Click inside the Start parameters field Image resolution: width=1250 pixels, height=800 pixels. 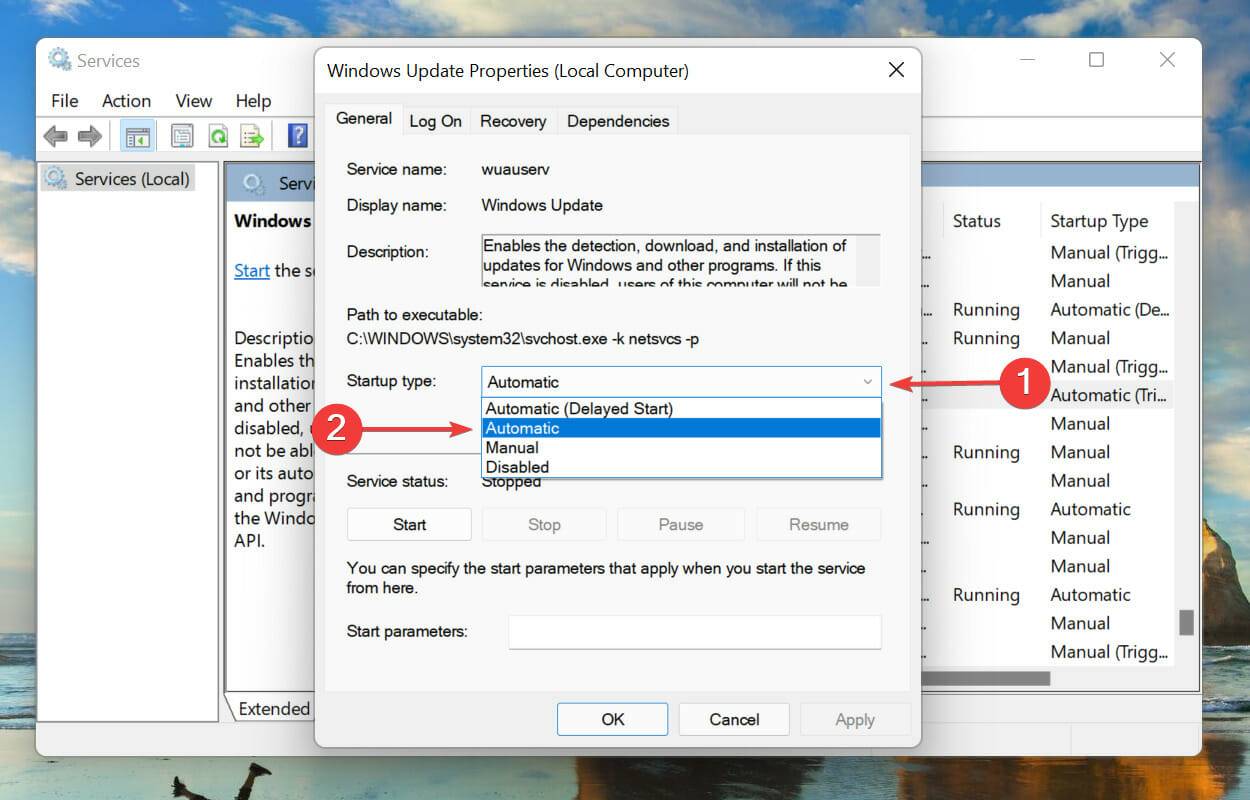pos(694,631)
